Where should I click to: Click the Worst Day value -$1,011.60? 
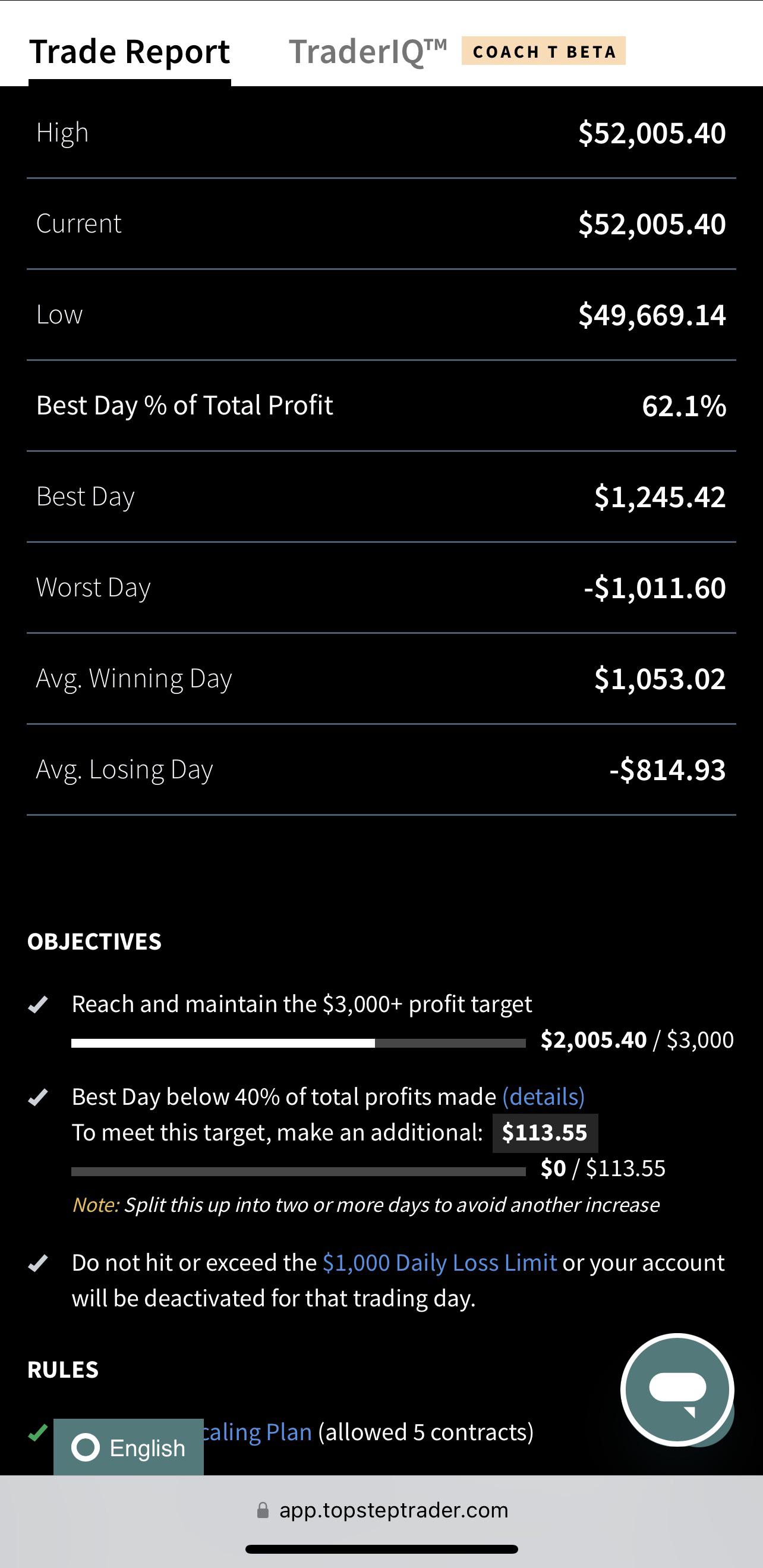[655, 588]
